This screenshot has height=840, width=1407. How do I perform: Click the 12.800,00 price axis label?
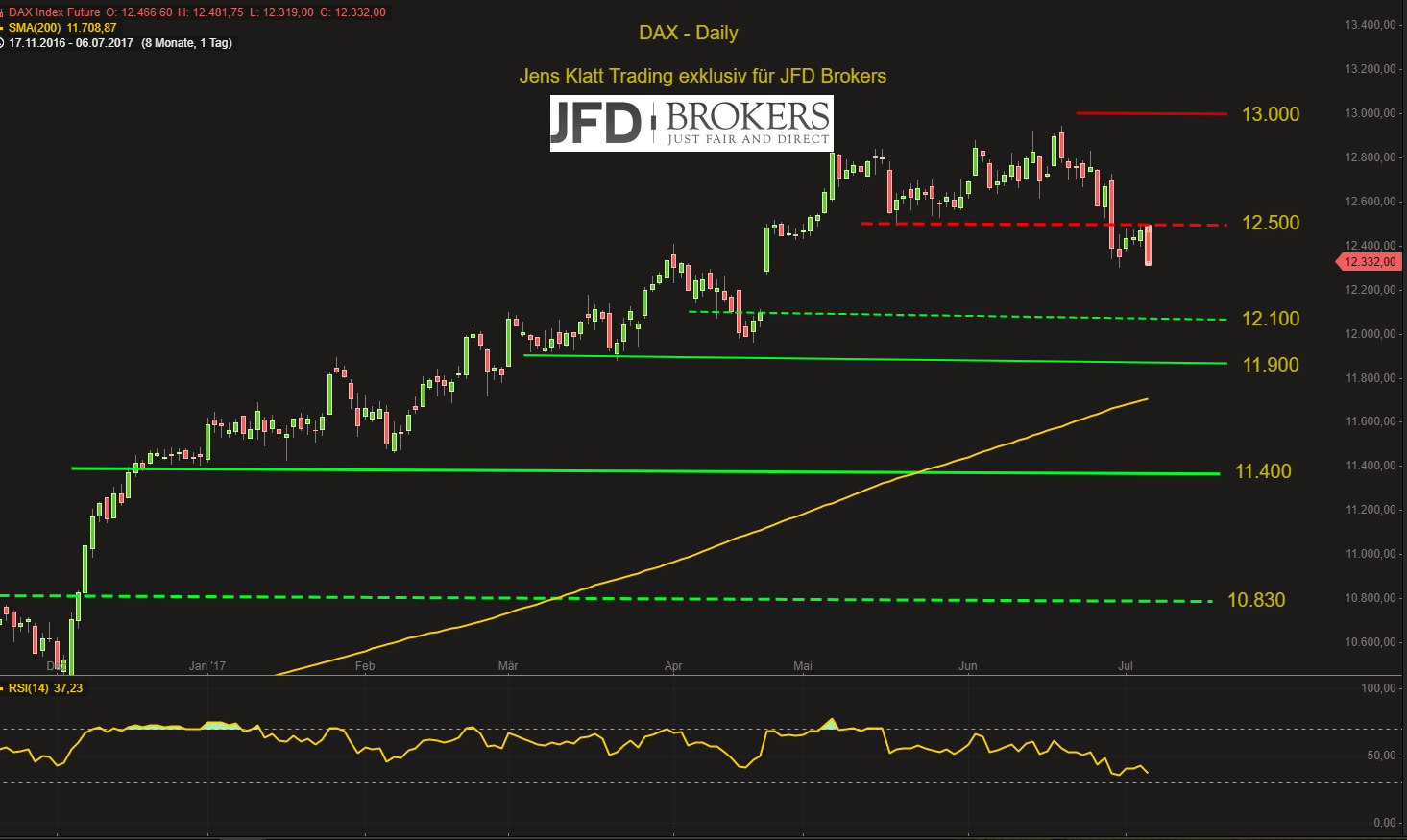pos(1371,157)
